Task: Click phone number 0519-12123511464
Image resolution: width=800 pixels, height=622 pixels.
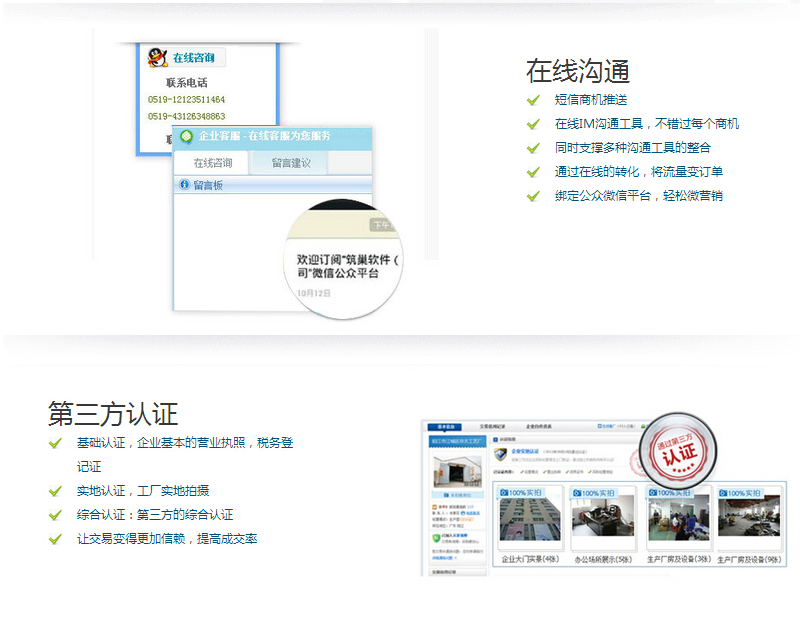Action: (186, 100)
